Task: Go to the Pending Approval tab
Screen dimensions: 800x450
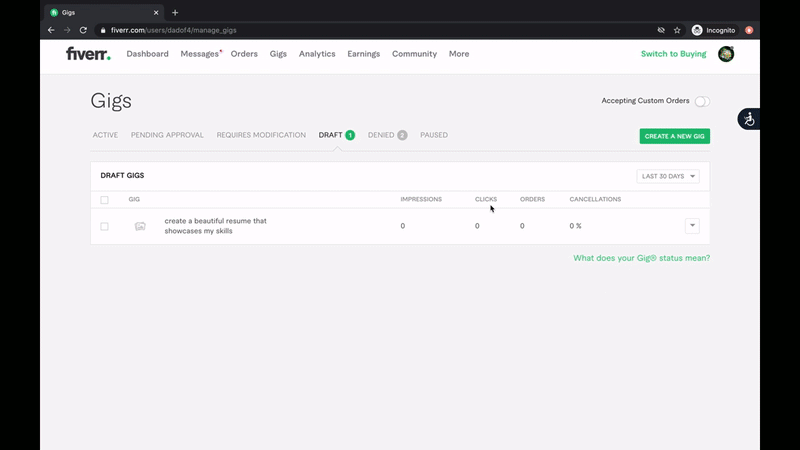Action: point(167,135)
